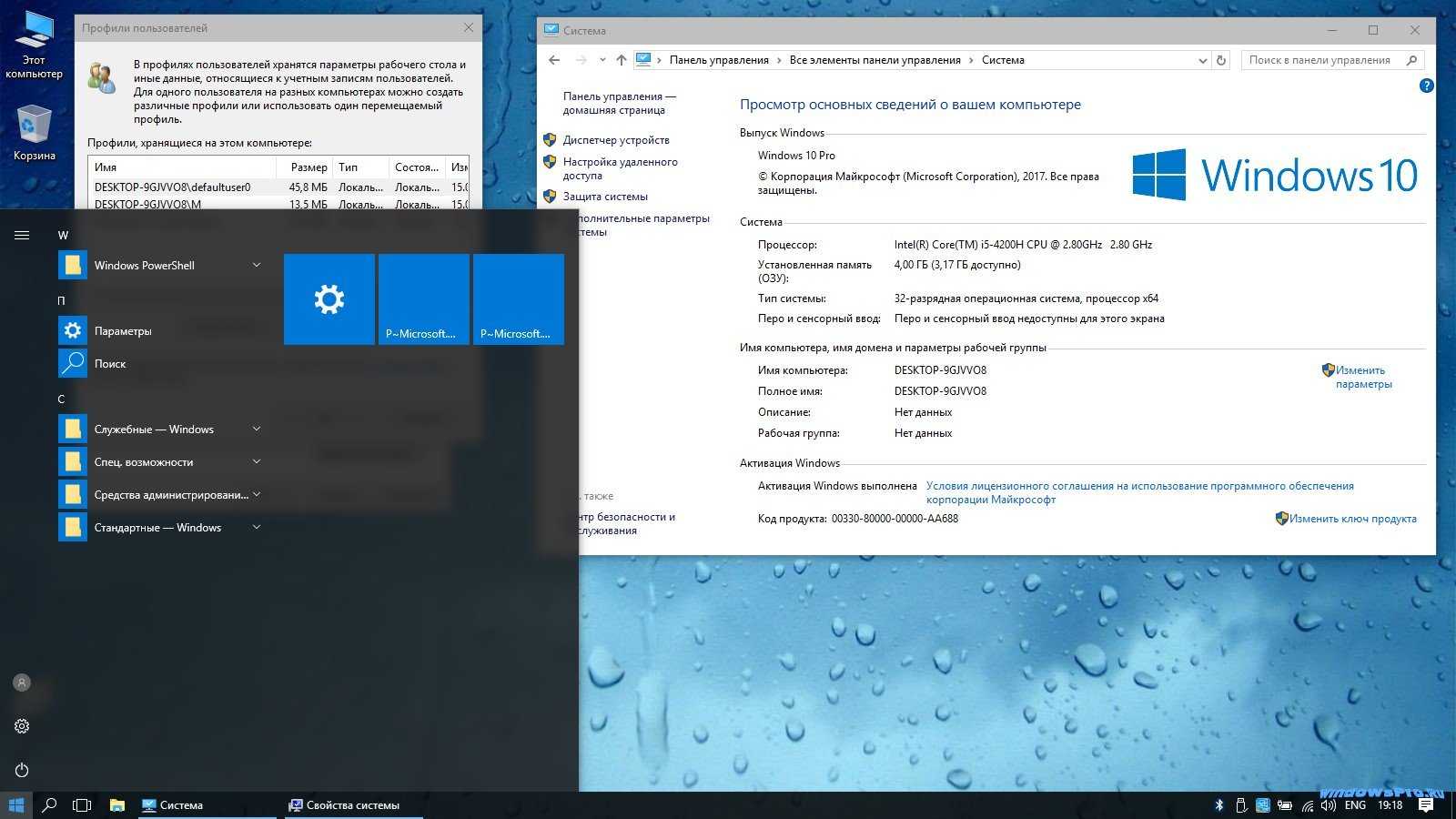Screen dimensions: 1456x819
Task: Click chevron after Панель управления breadcrumb
Action: click(x=779, y=60)
